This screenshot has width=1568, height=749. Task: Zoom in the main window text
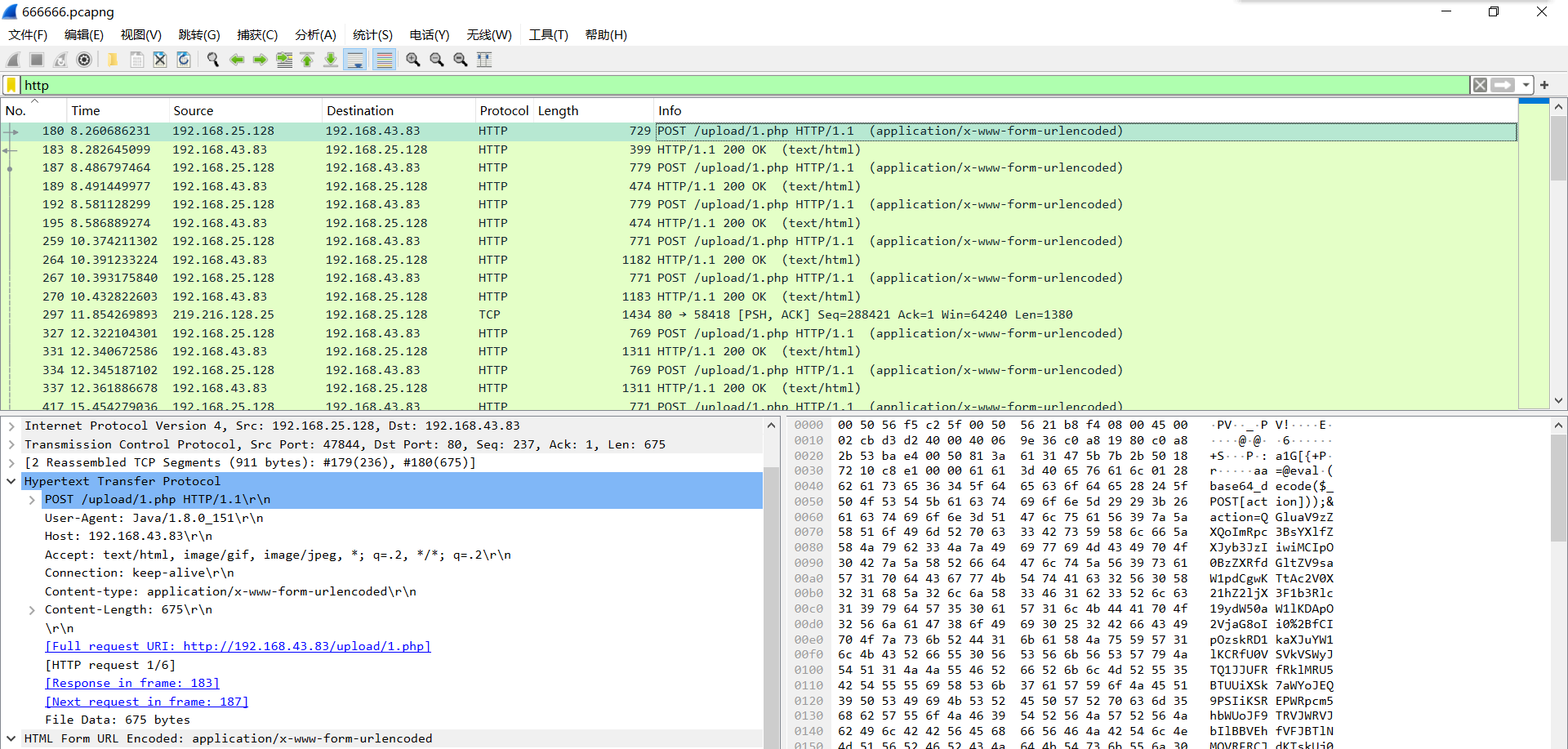pyautogui.click(x=413, y=60)
